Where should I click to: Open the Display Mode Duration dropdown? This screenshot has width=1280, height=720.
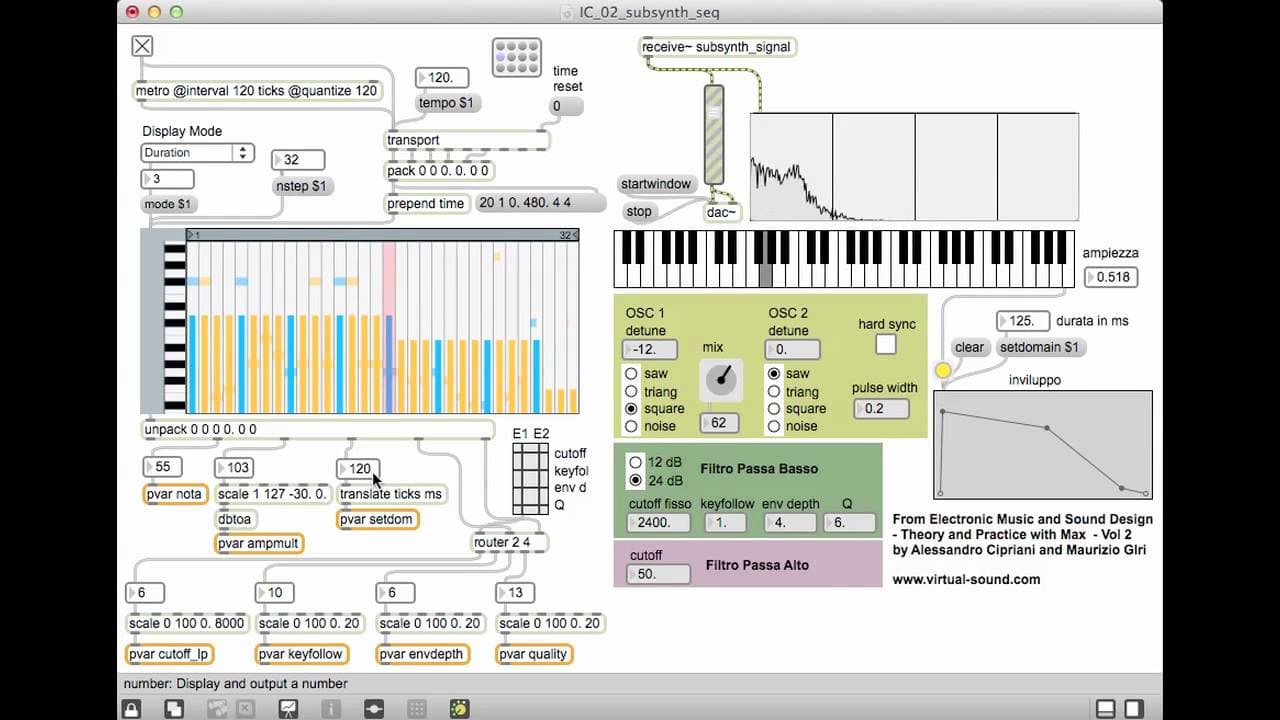tap(197, 153)
